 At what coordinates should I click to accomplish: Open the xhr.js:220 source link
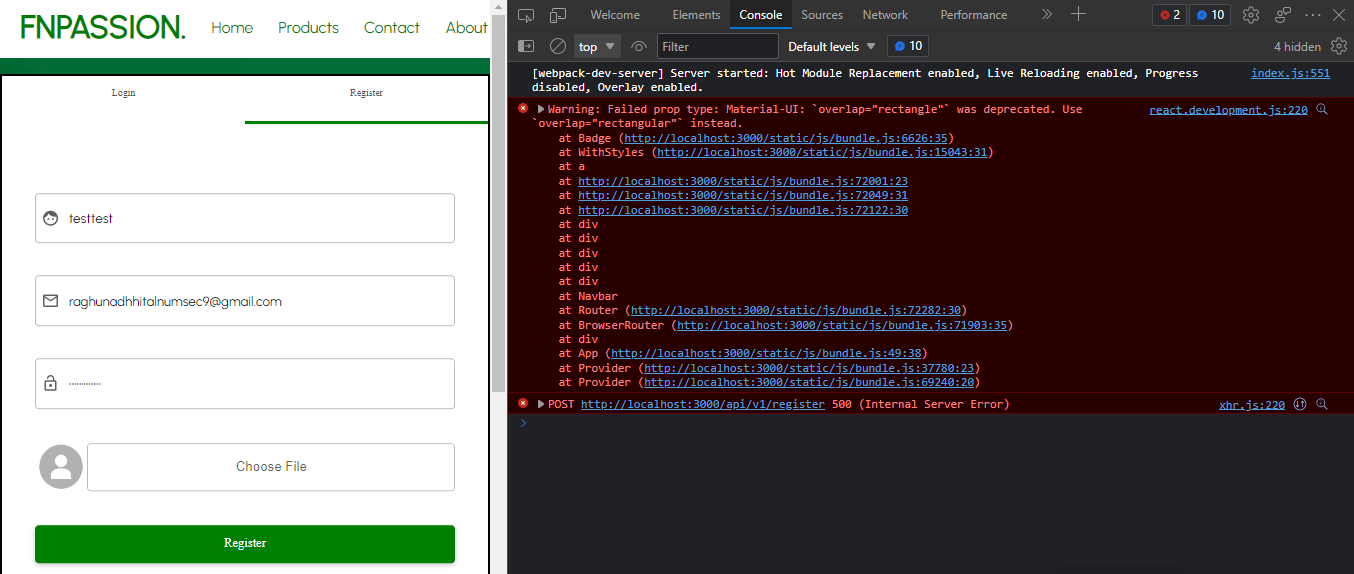click(1252, 405)
